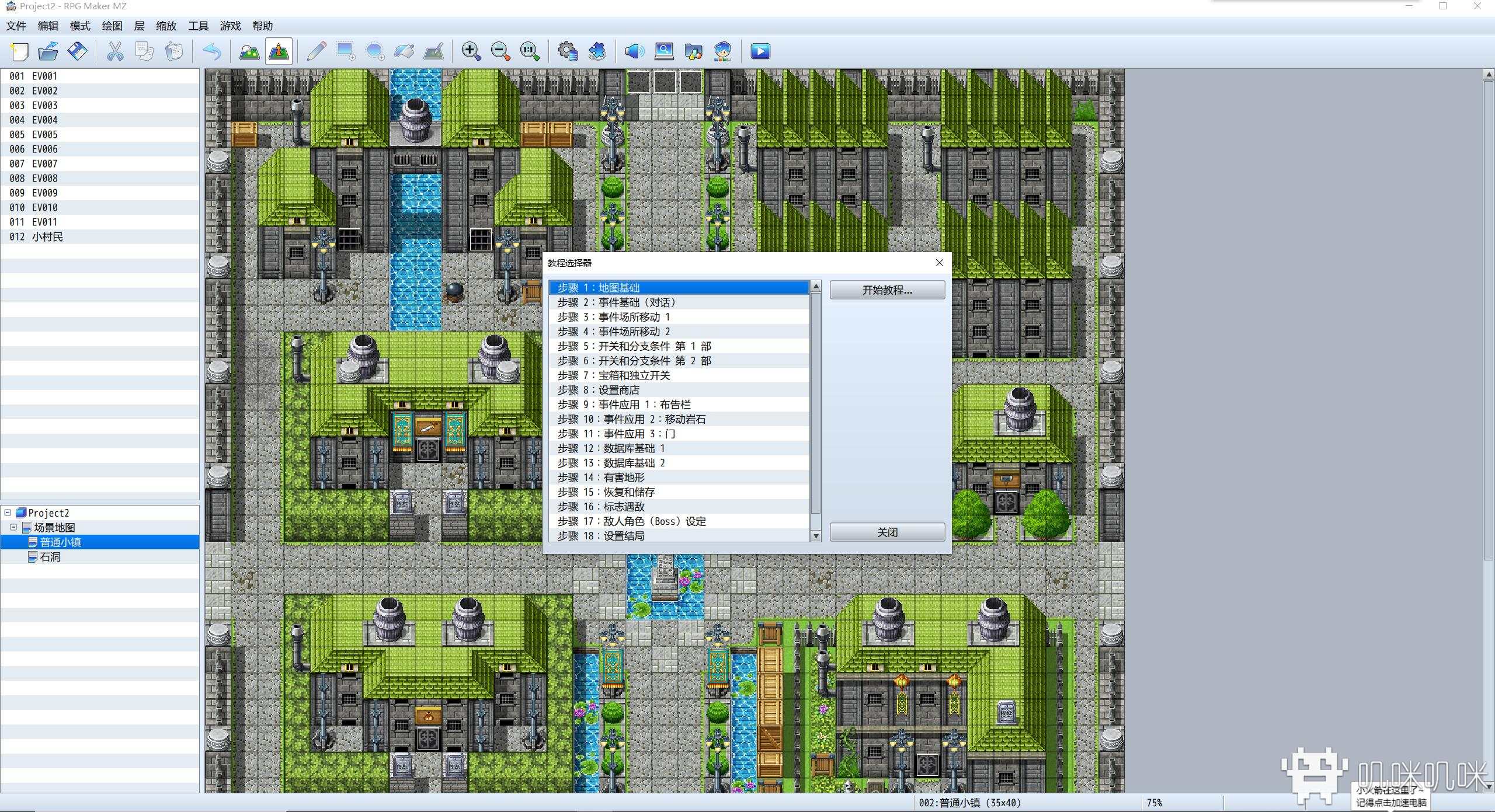This screenshot has height=812, width=1495.
Task: Select the 石洞 map in the tree
Action: [x=50, y=557]
